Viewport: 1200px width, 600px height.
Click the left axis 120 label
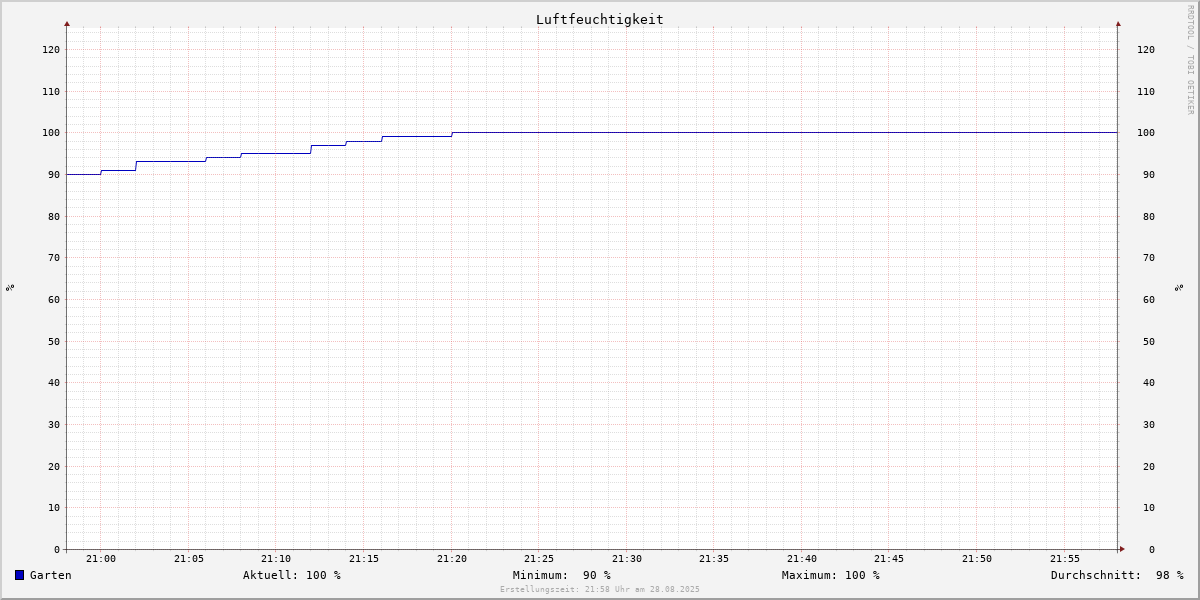51,49
